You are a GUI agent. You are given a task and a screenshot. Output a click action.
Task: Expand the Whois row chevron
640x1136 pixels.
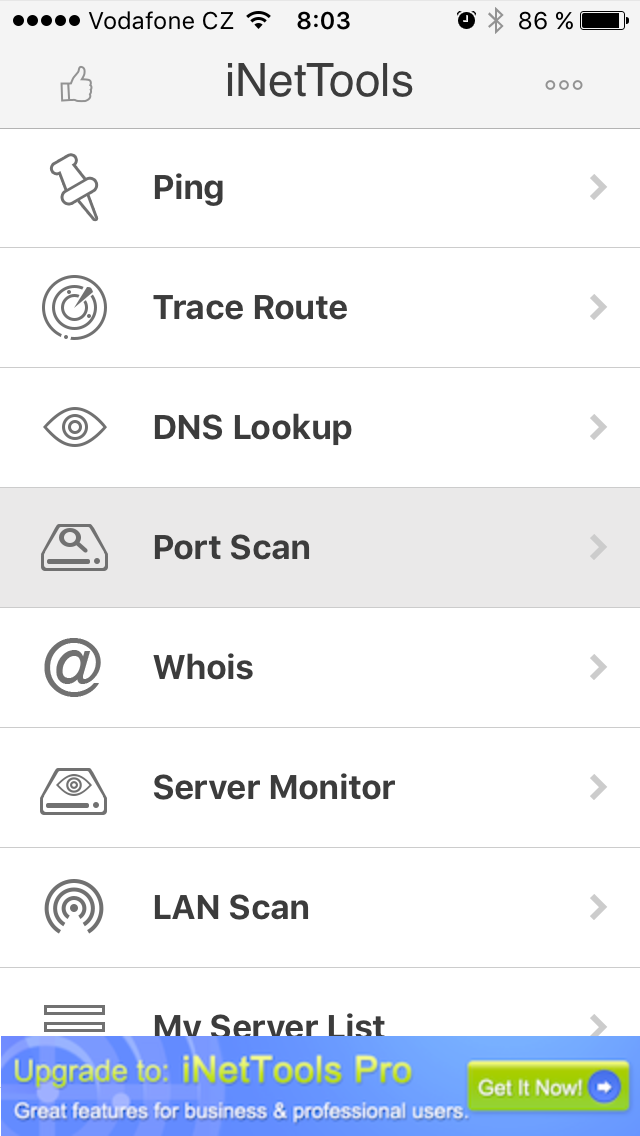pos(598,668)
